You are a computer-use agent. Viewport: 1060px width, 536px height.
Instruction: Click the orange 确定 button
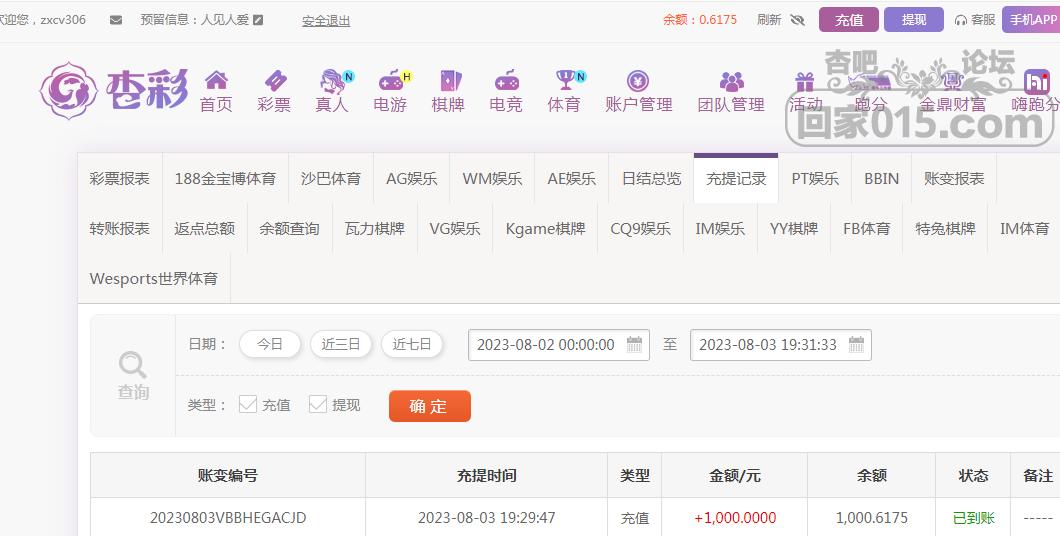[430, 406]
